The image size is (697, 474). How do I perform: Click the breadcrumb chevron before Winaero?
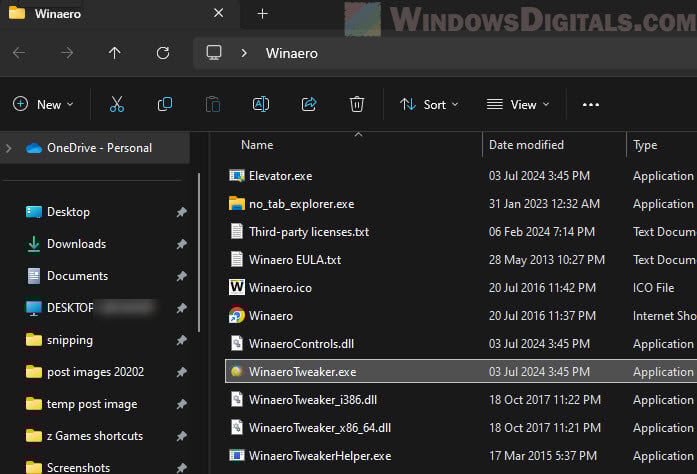[x=244, y=53]
